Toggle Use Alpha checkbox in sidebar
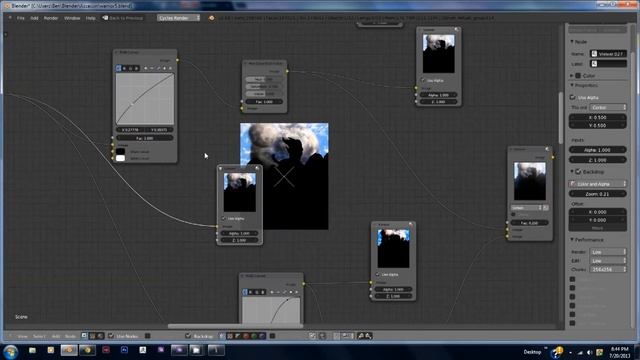The height and width of the screenshot is (360, 640). [572, 98]
